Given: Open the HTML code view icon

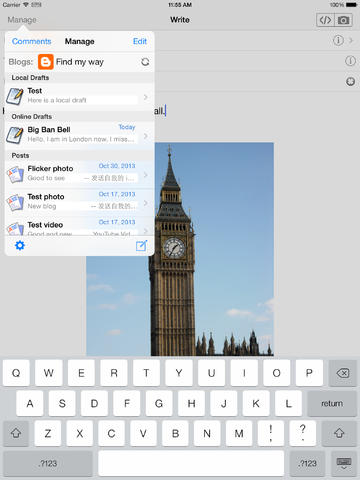Looking at the screenshot, I should tap(325, 20).
